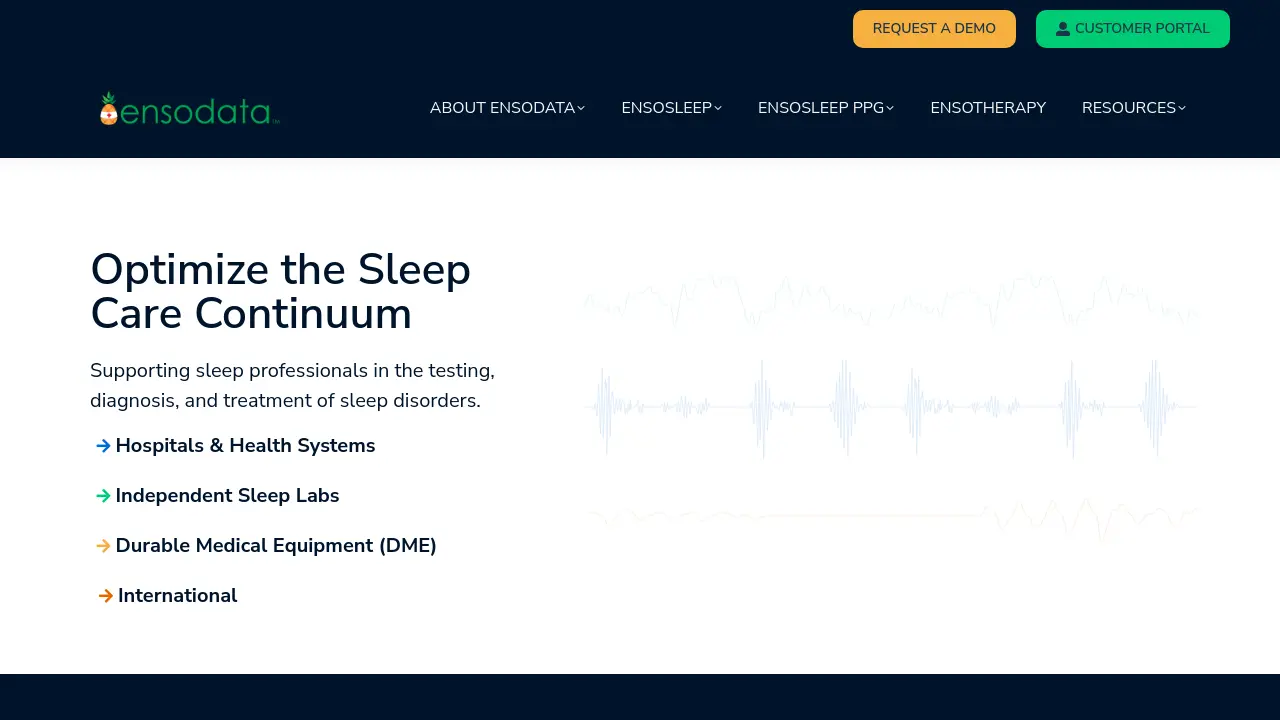Image resolution: width=1280 pixels, height=720 pixels.
Task: Click the ensodata pineapple logo
Action: tap(189, 108)
